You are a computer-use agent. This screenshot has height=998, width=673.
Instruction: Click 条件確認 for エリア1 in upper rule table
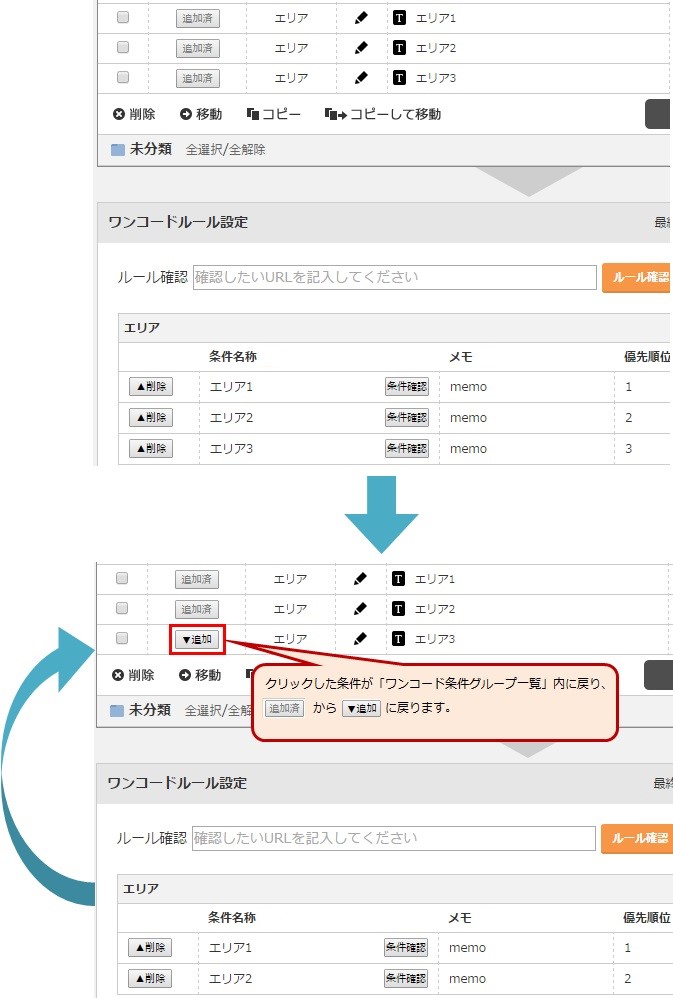(407, 386)
